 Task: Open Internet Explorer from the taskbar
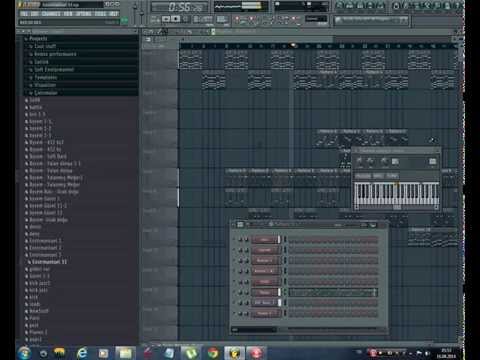click(82, 353)
